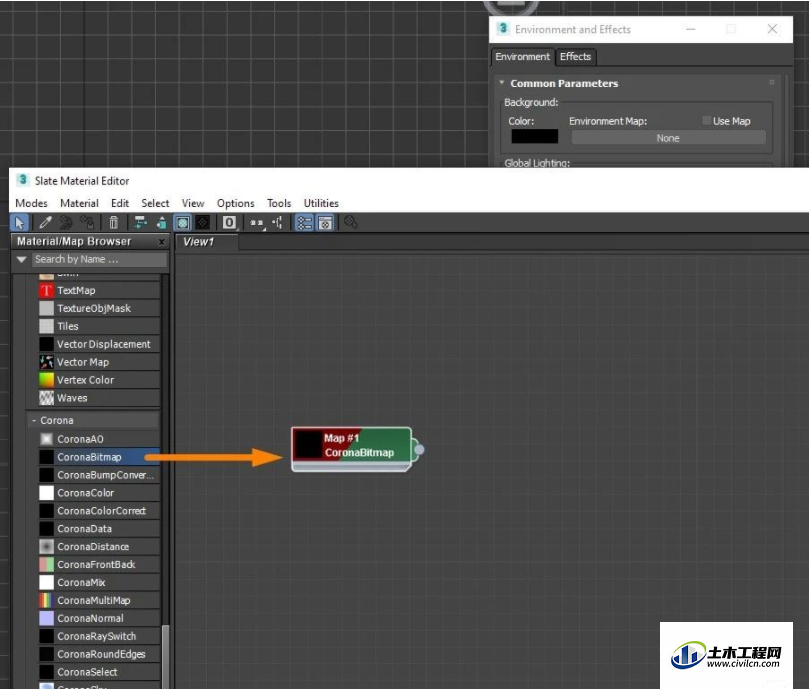Toggle the Parameter Editor panel icon
The width and height of the screenshot is (809, 689).
[325, 223]
